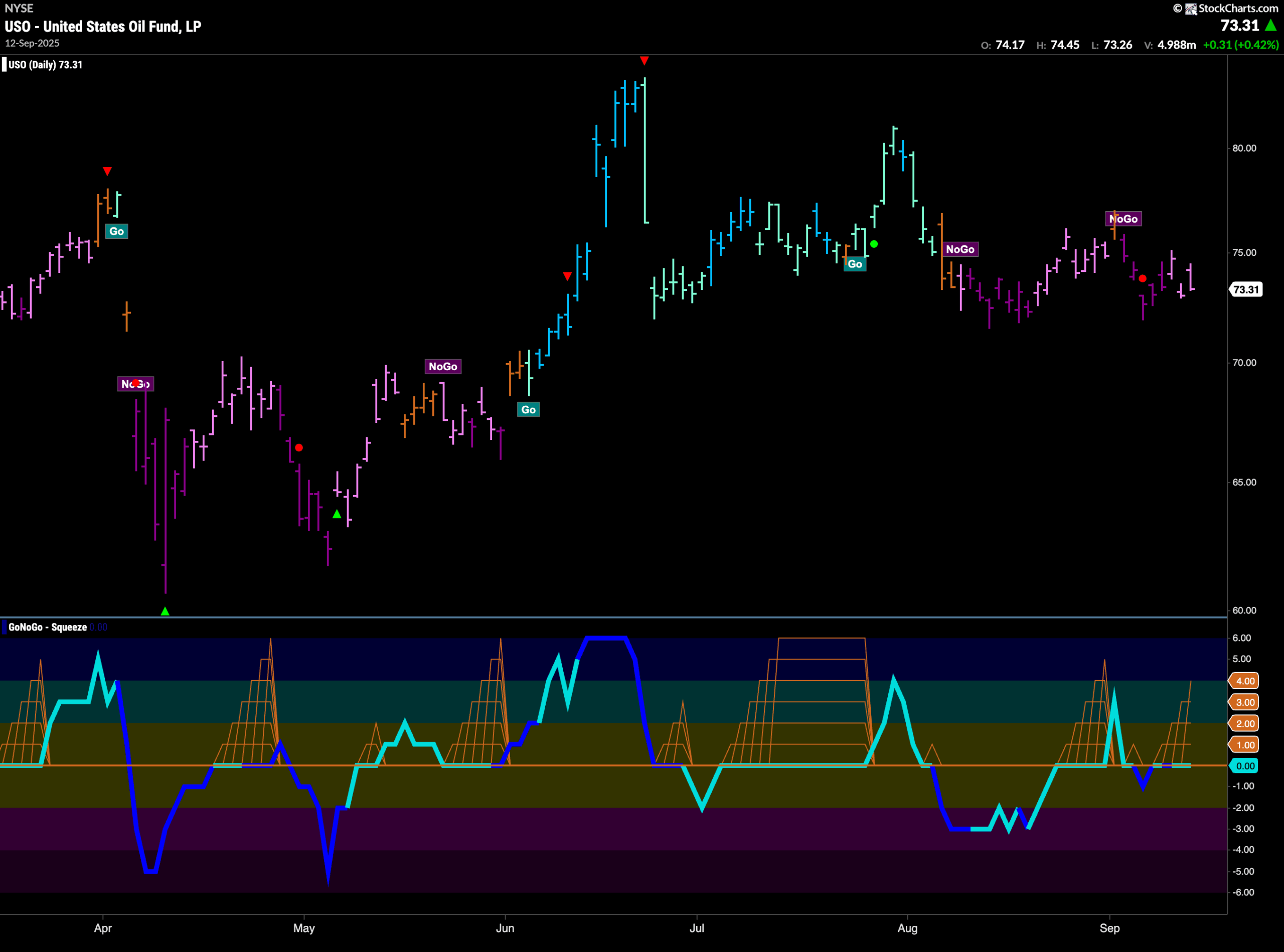The height and width of the screenshot is (952, 1284).
Task: Click the -4.00 squeeze axis label
Action: click(x=1242, y=849)
